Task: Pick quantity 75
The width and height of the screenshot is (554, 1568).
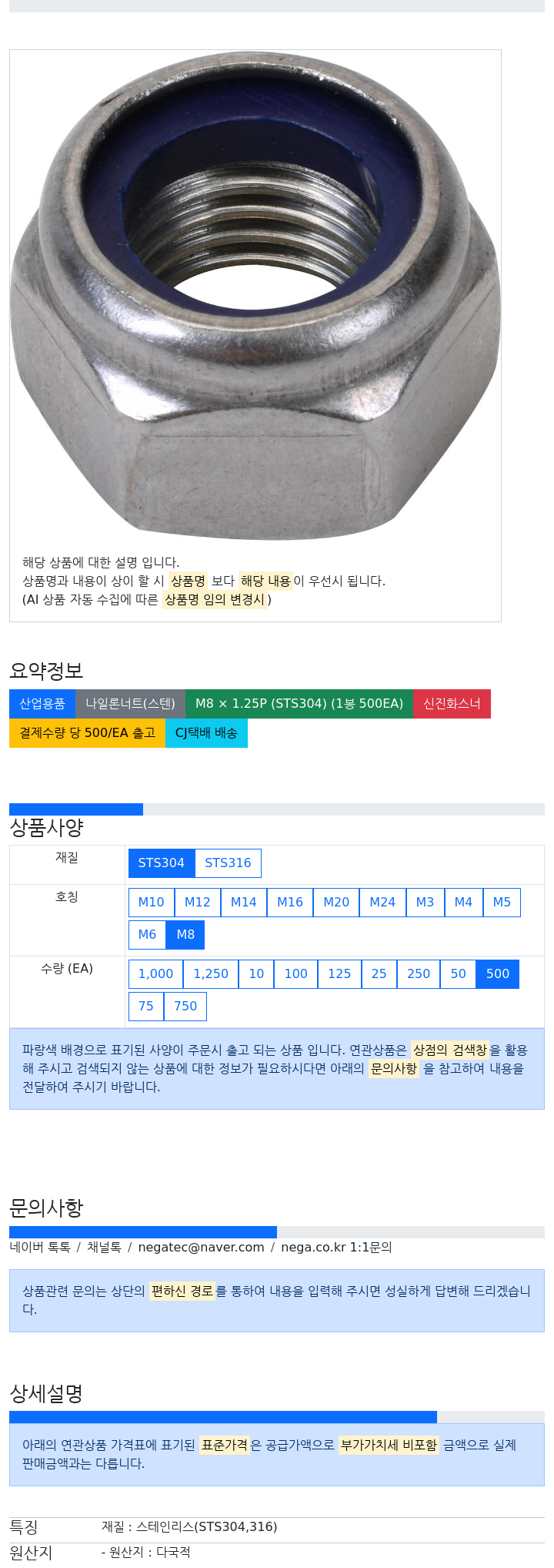Action: point(146,1007)
